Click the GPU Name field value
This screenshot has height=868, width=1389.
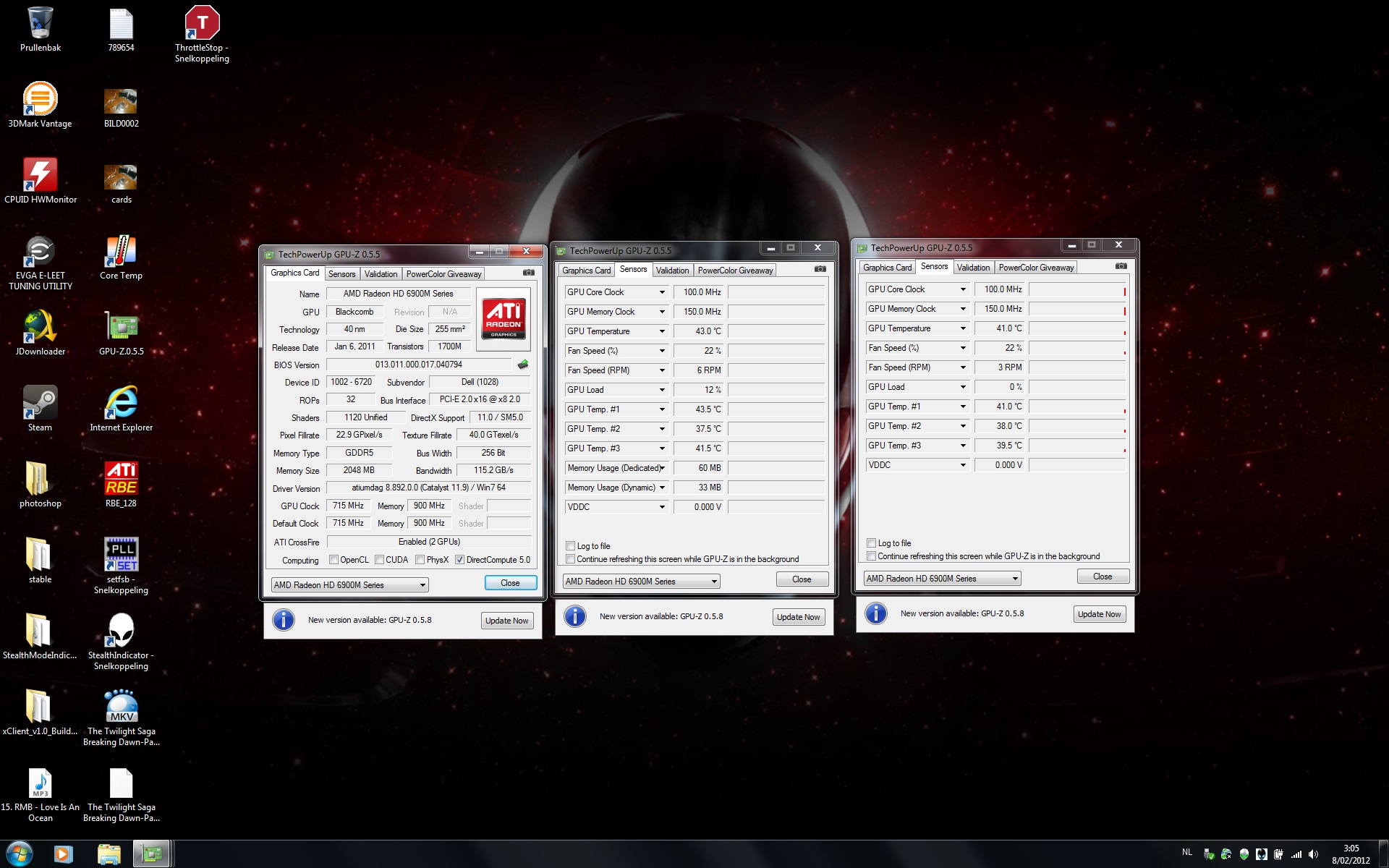398,294
